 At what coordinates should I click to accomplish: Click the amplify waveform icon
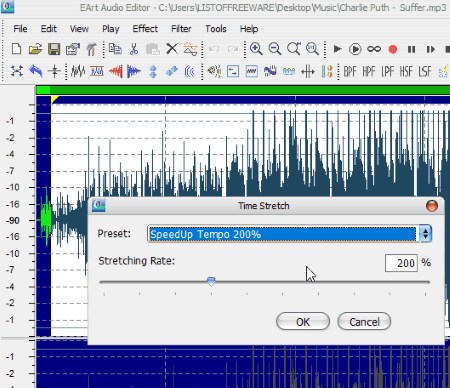pos(78,71)
